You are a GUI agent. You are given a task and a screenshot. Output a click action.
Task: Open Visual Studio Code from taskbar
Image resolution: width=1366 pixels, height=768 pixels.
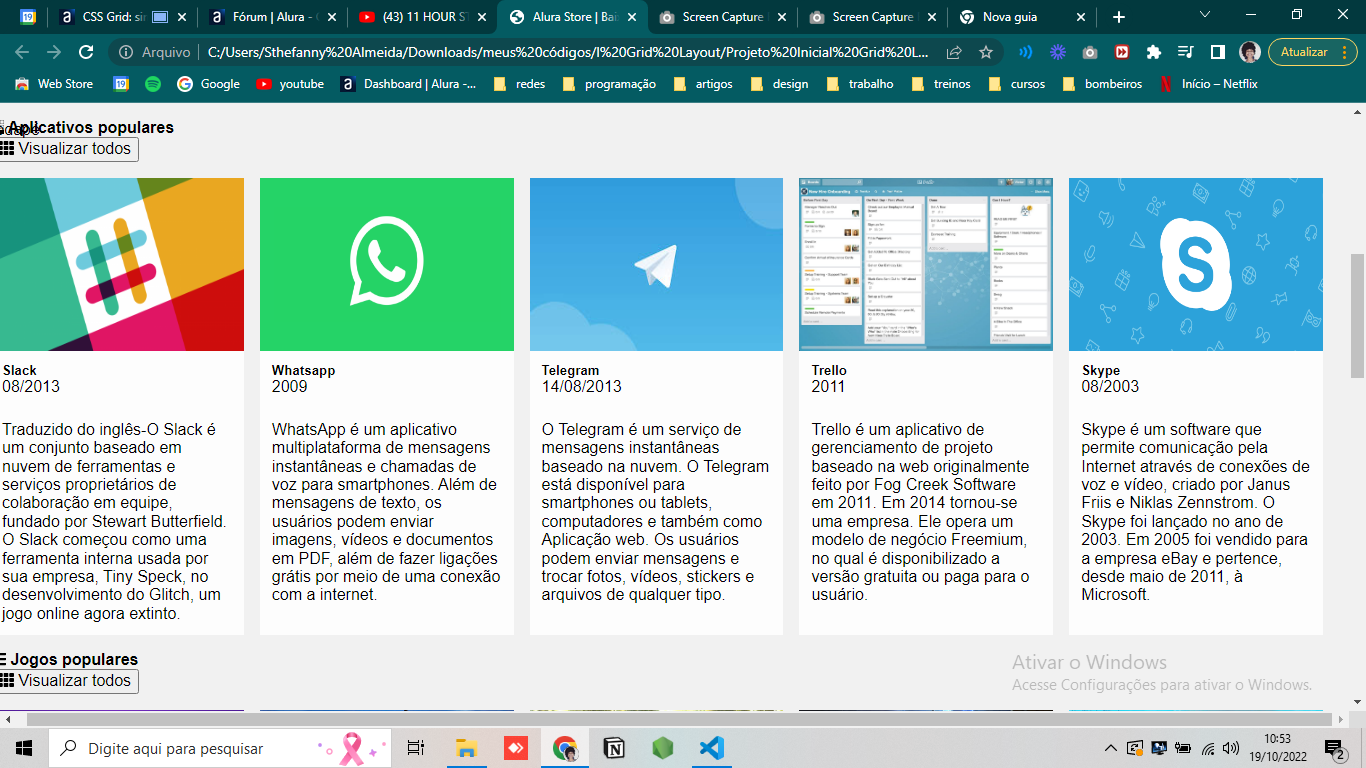711,748
